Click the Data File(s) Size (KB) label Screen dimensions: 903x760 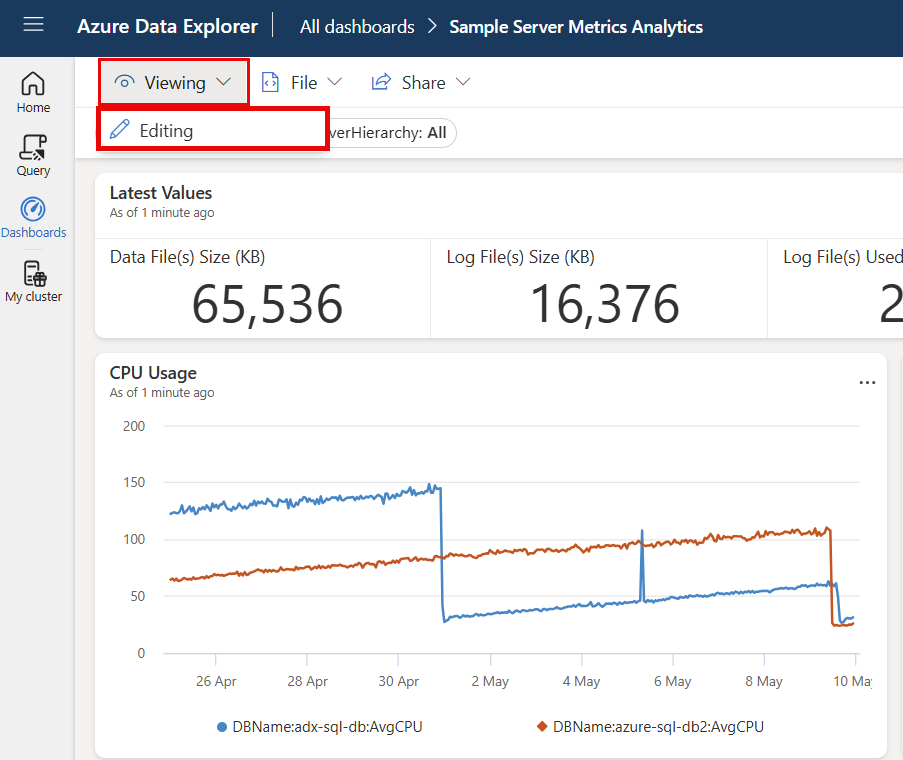[188, 257]
